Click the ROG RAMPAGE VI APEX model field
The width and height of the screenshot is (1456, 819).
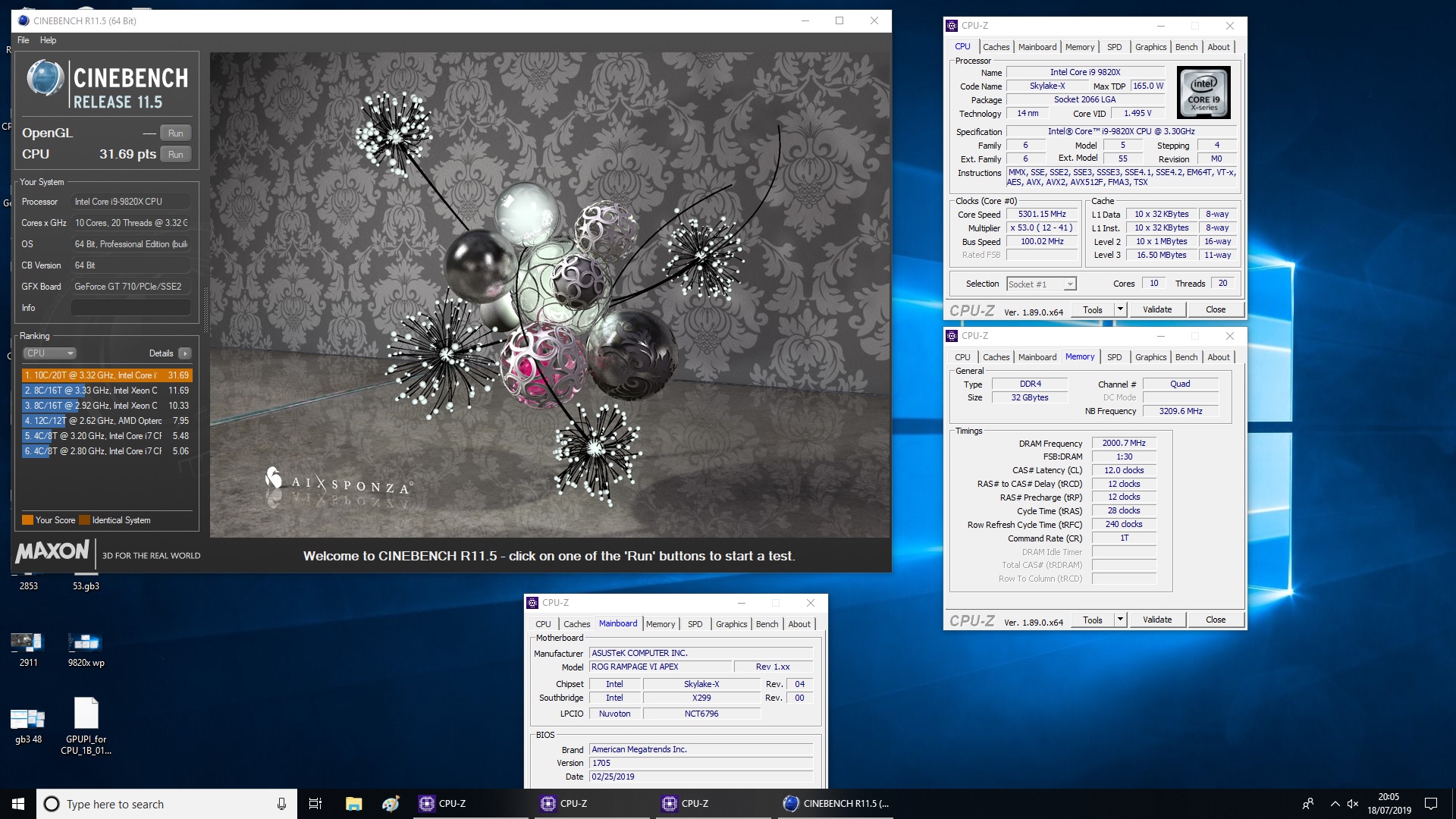coord(661,667)
